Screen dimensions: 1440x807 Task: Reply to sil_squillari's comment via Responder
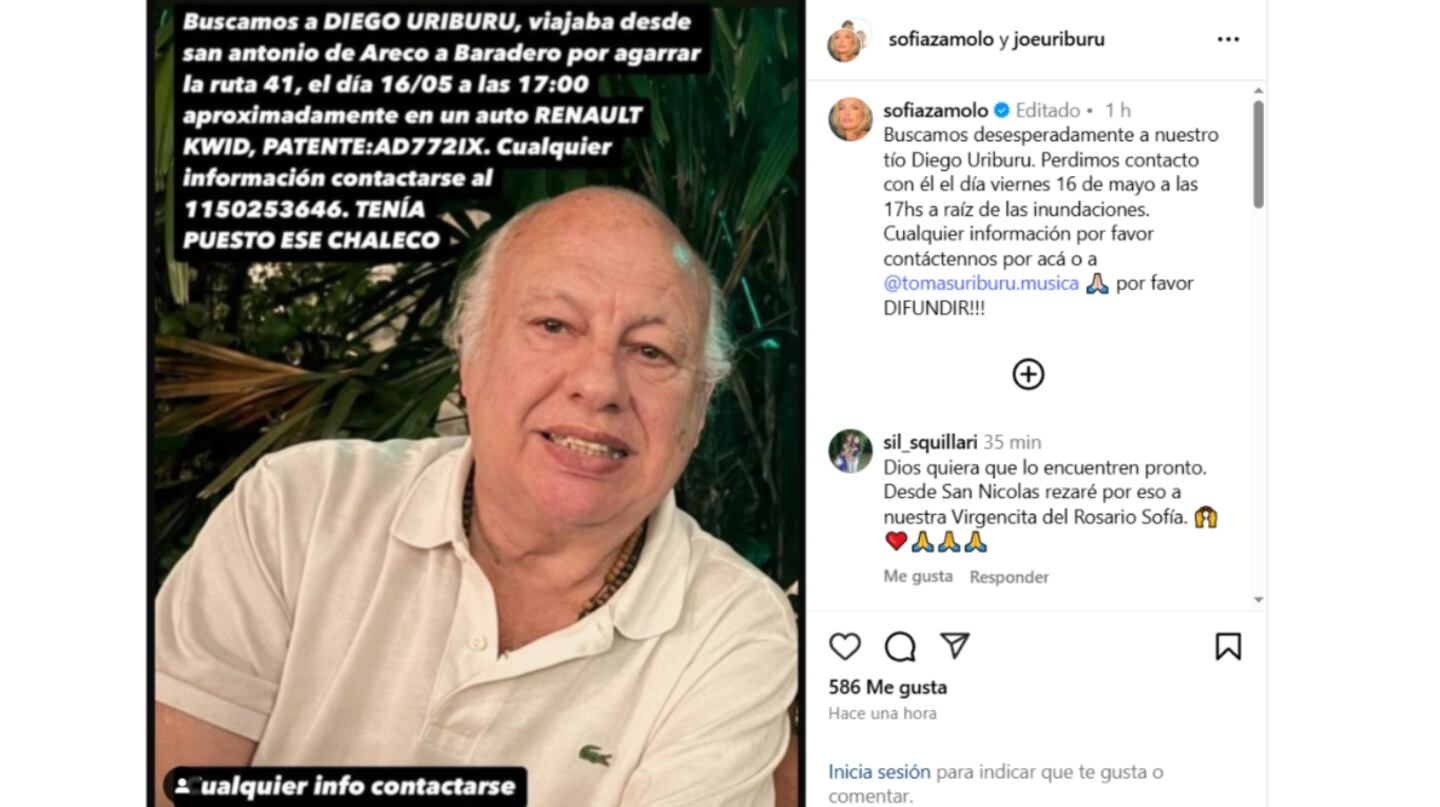[x=1009, y=577]
